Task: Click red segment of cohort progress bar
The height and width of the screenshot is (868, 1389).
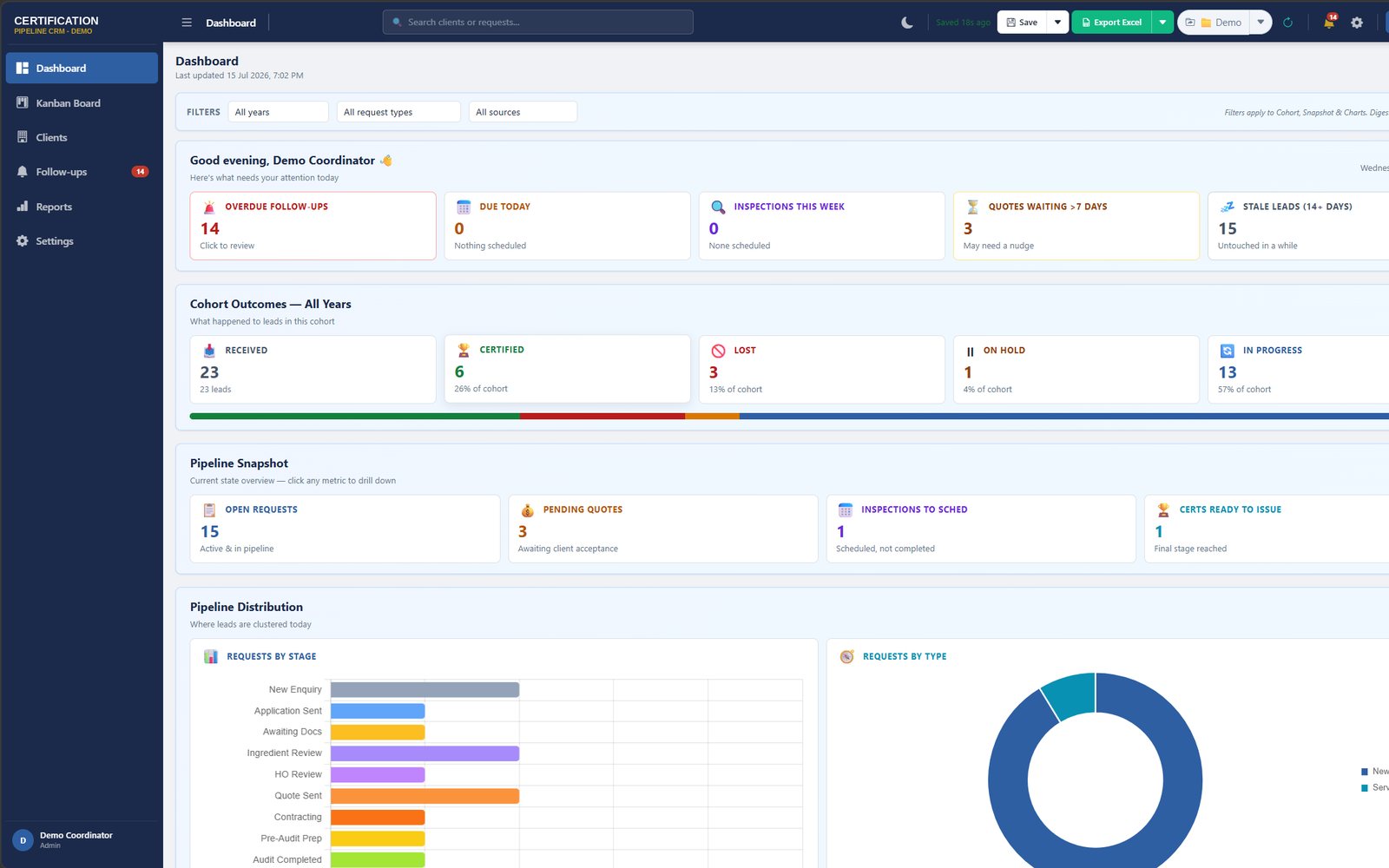Action: [x=602, y=416]
